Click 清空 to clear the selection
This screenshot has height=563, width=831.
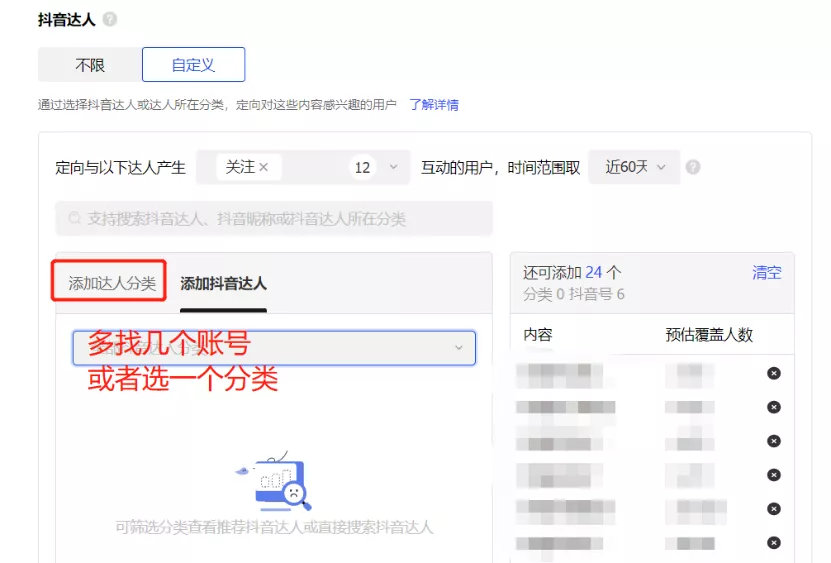pos(766,272)
